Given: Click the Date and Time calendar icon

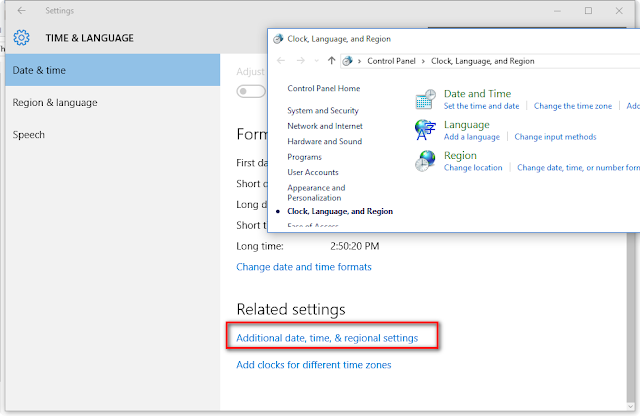Looking at the screenshot, I should 427,99.
